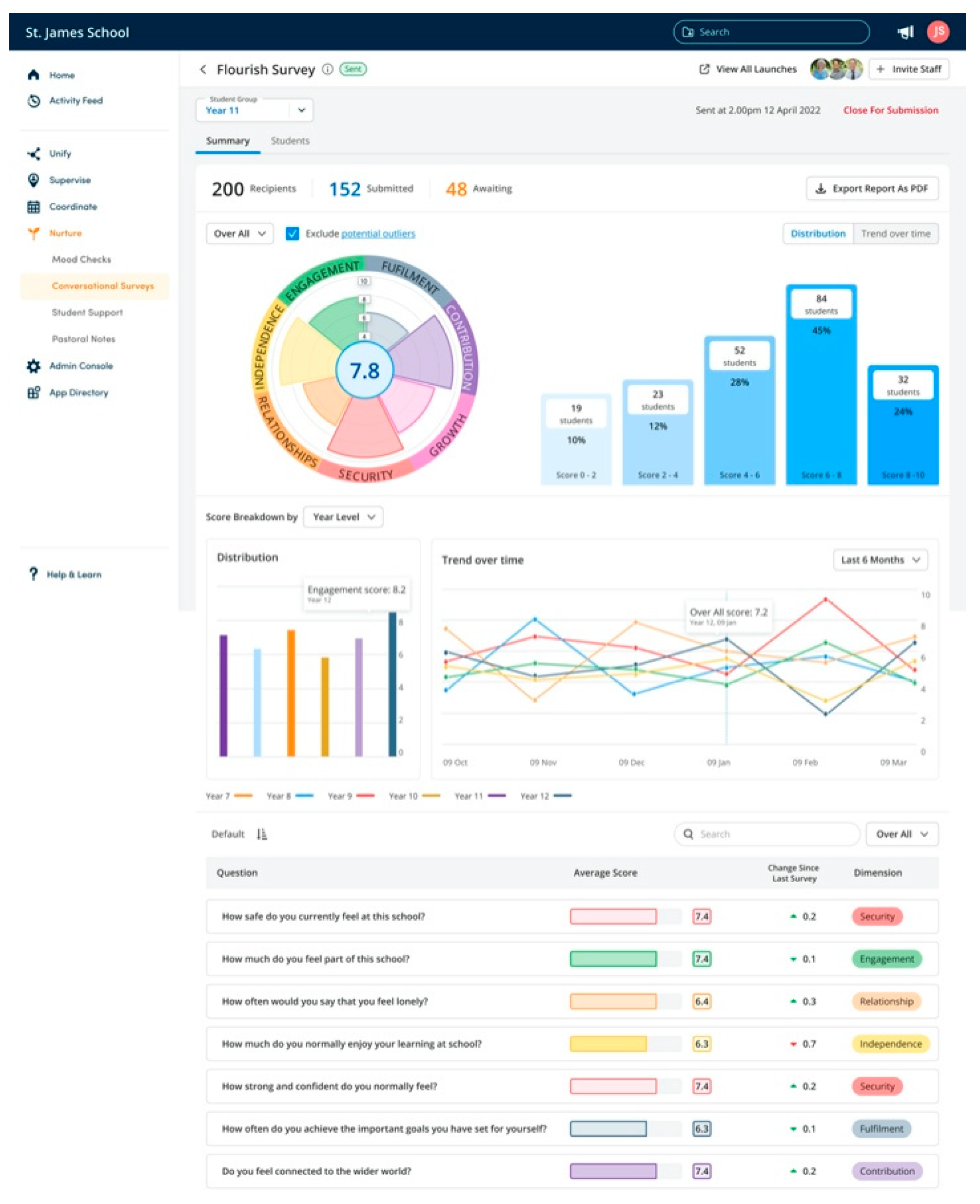This screenshot has width=980, height=1204.
Task: Click the Close For Submission link
Action: [890, 110]
